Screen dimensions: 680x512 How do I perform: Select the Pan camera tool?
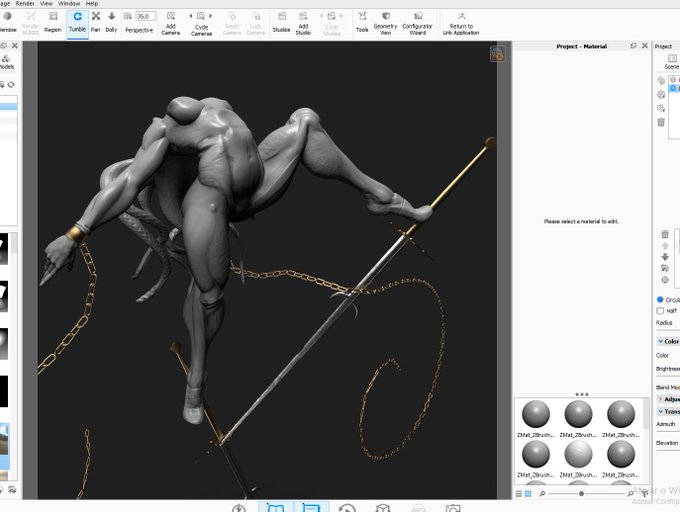[96, 23]
